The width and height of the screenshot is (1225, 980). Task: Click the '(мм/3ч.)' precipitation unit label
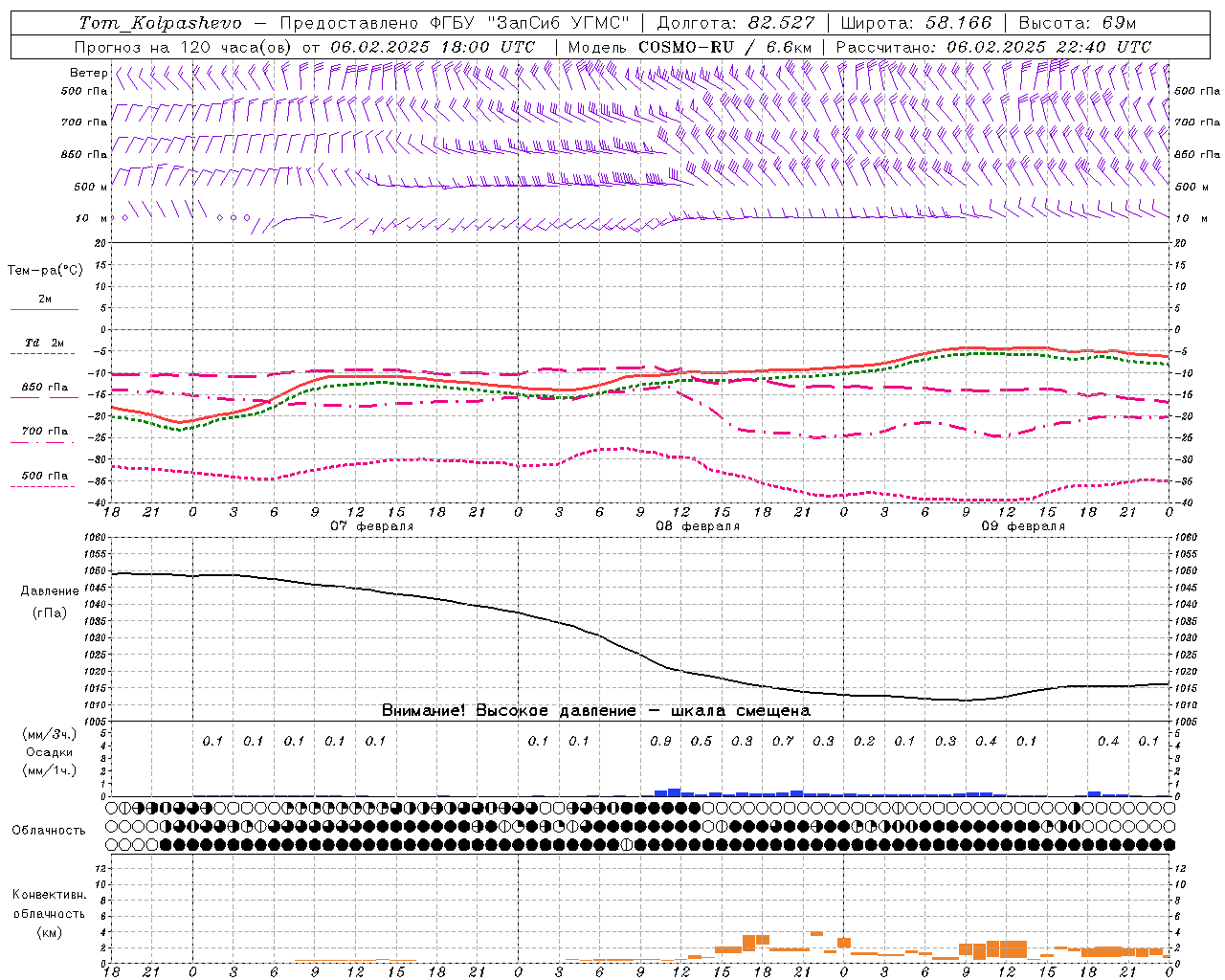50,734
